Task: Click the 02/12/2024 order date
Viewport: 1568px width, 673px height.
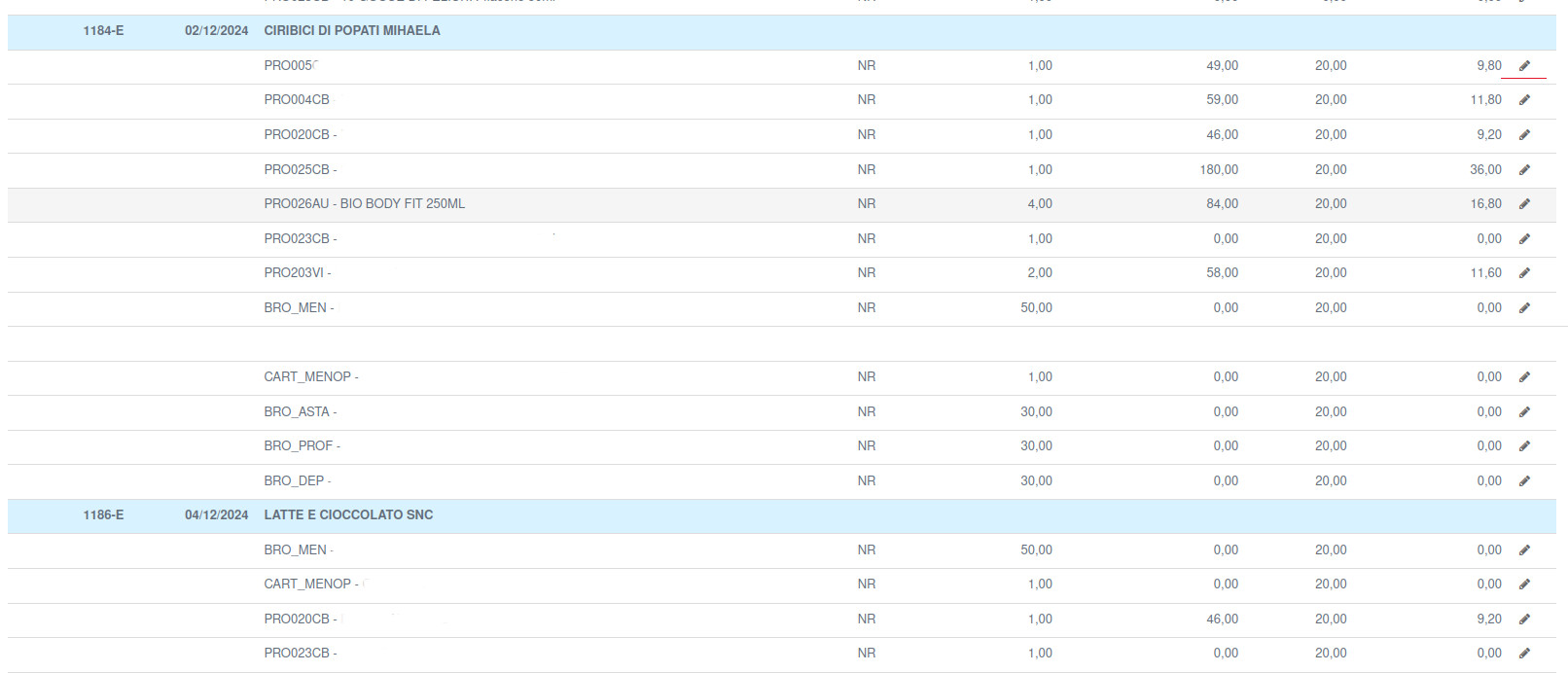Action: (216, 31)
